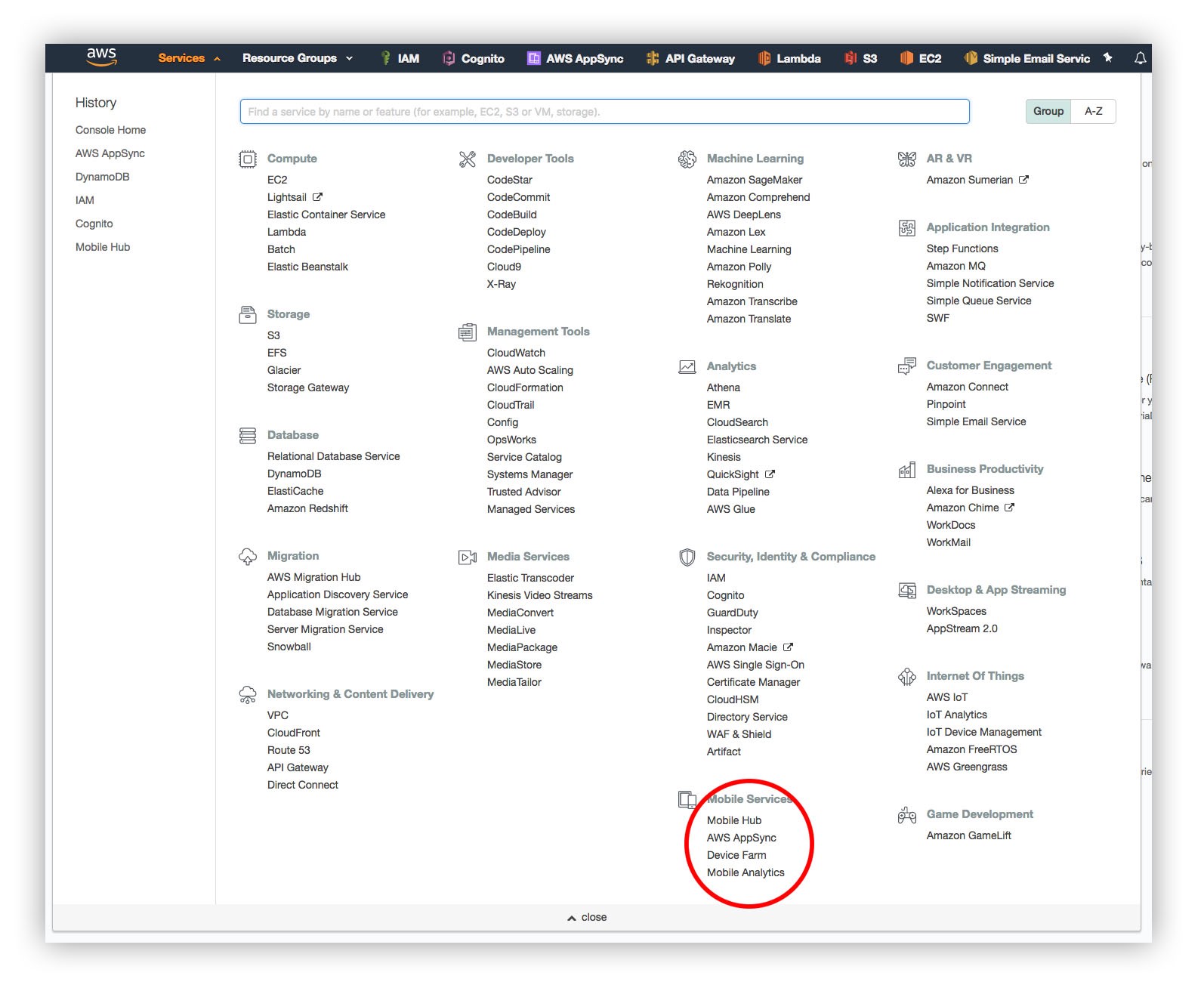Viewport: 1204px width, 988px height.
Task: Open the Lambda shortcut icon in navbar
Action: [x=764, y=58]
